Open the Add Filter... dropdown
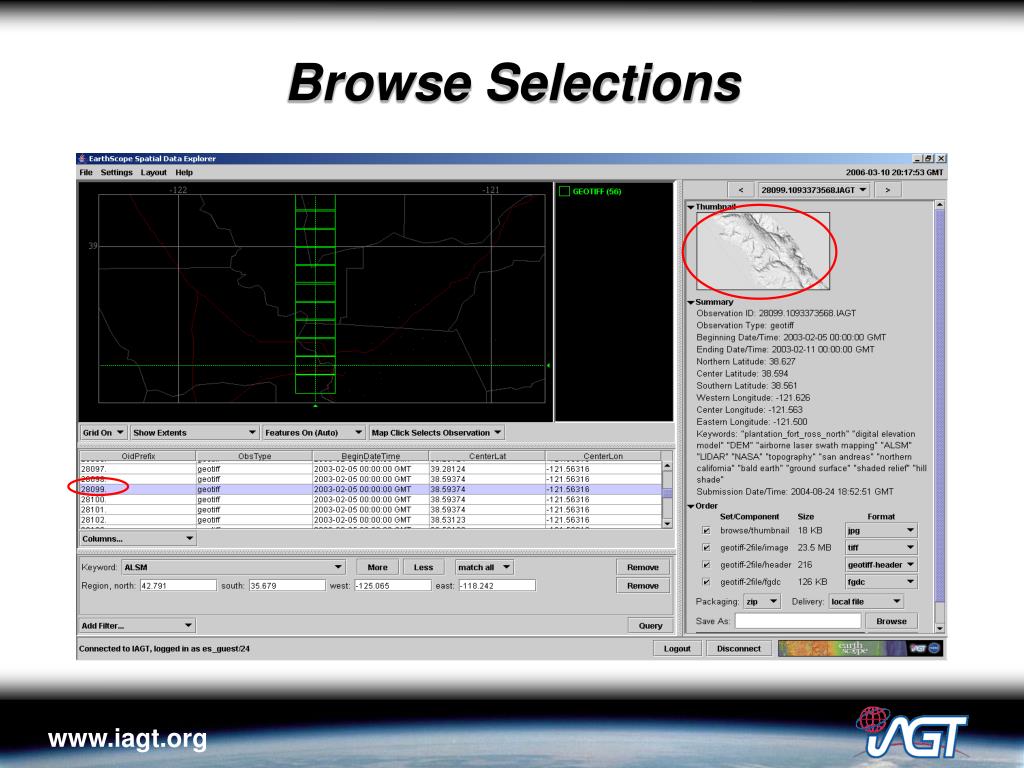 [137, 626]
